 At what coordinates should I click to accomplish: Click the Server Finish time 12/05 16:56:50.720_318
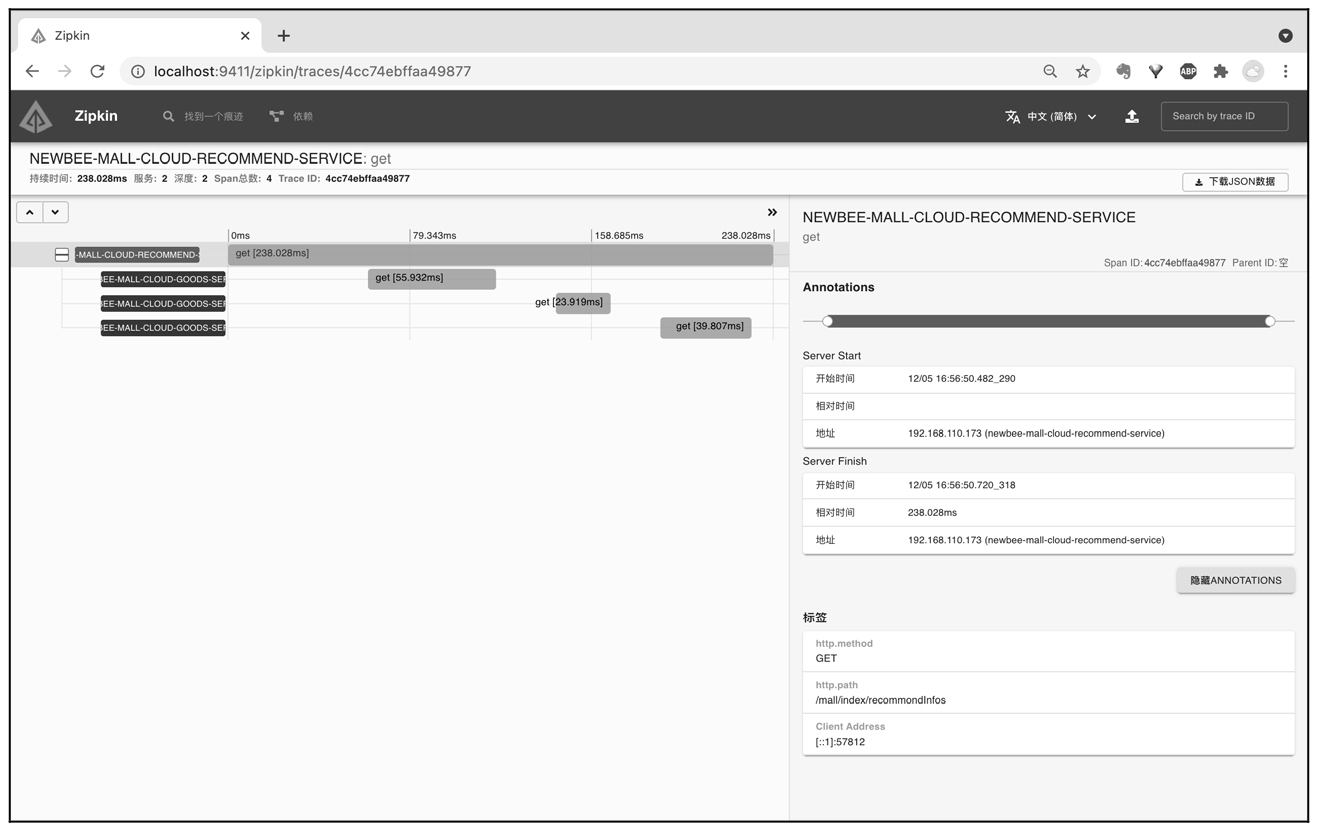click(x=962, y=485)
